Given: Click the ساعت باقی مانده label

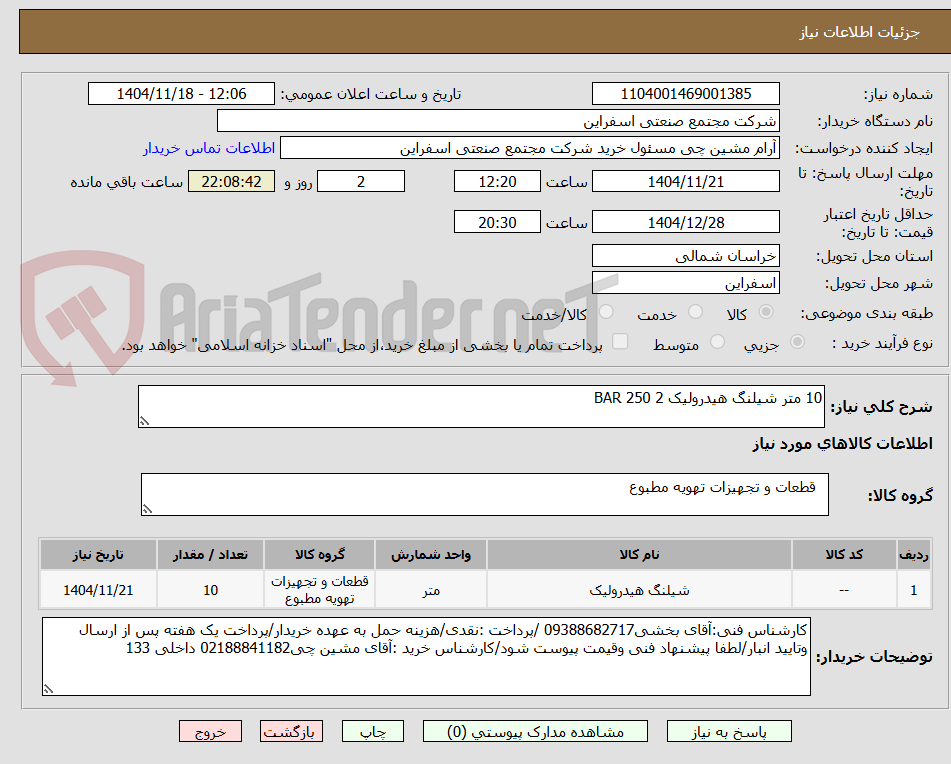Looking at the screenshot, I should point(126,182).
